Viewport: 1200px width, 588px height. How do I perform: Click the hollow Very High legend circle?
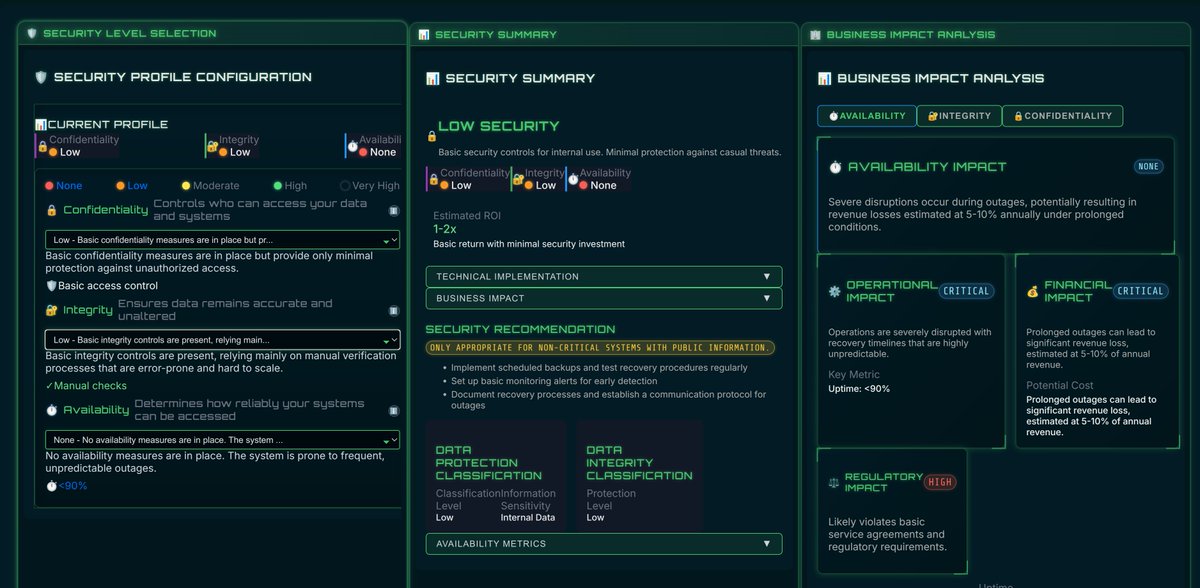click(x=345, y=186)
